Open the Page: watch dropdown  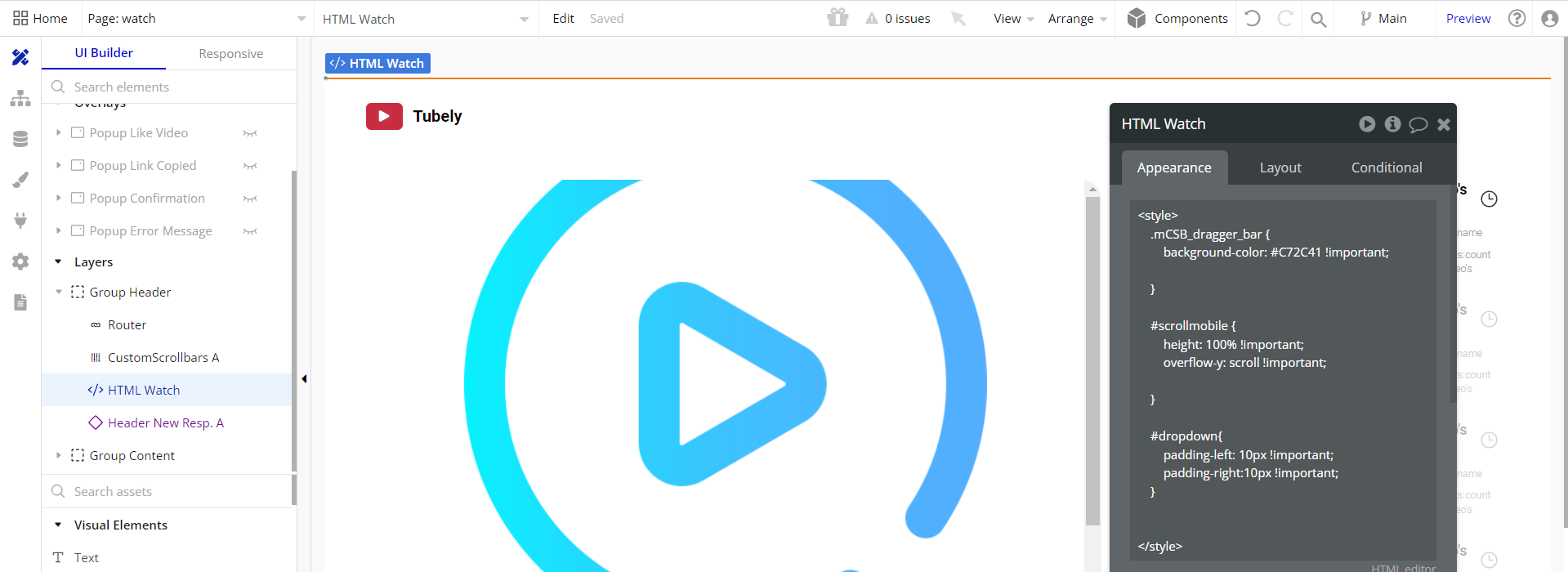click(x=197, y=18)
